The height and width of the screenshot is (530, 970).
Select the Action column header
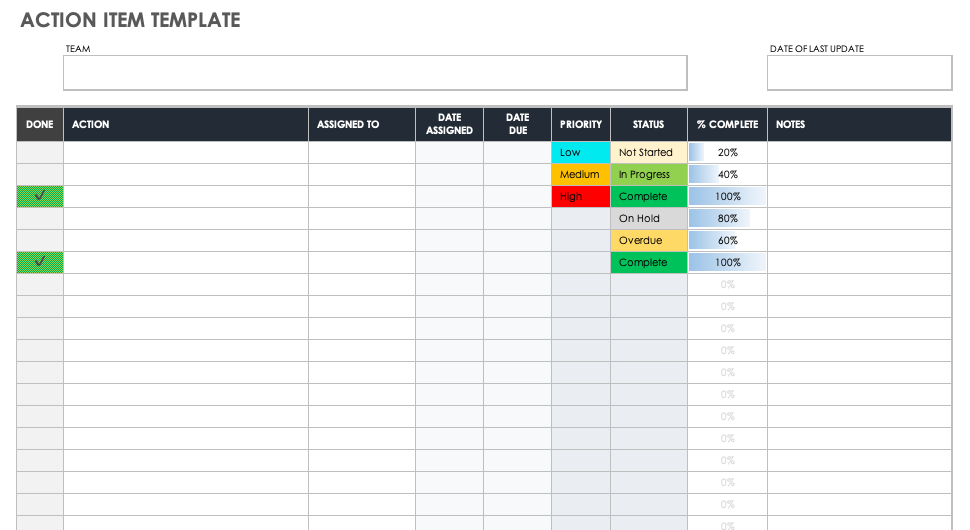click(186, 125)
